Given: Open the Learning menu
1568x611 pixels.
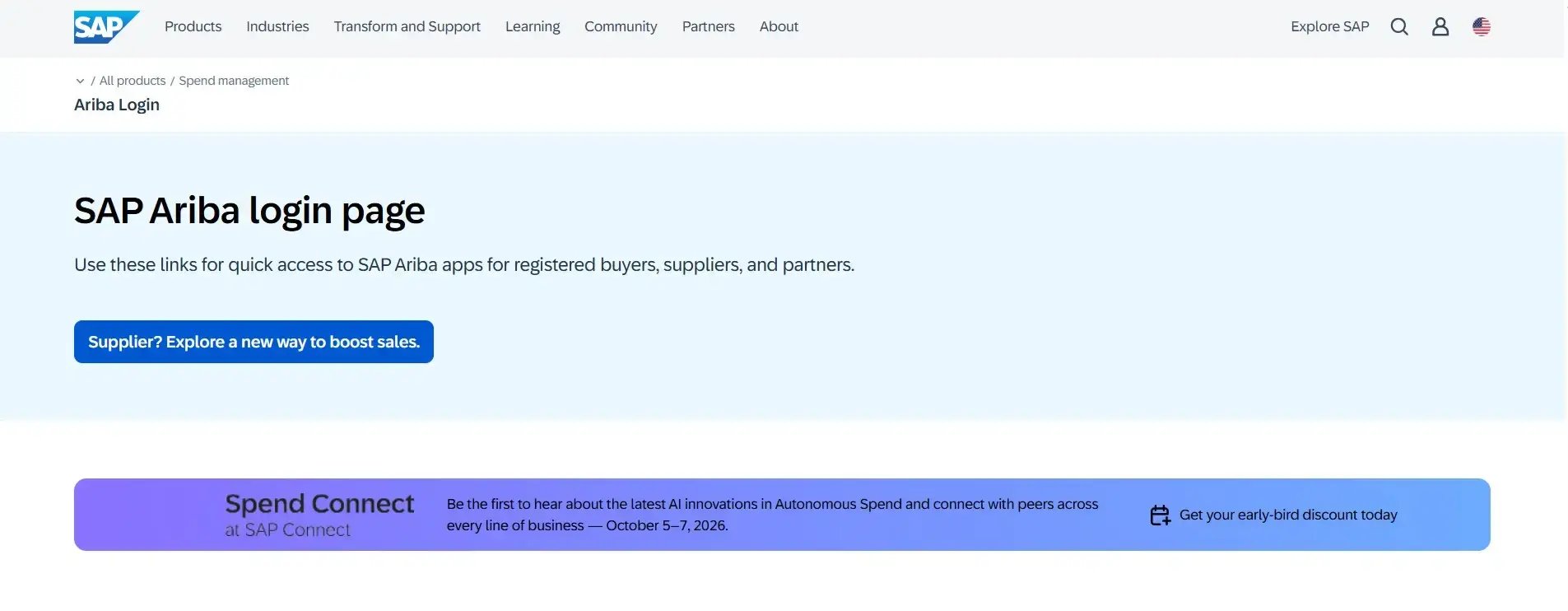Looking at the screenshot, I should (x=533, y=26).
